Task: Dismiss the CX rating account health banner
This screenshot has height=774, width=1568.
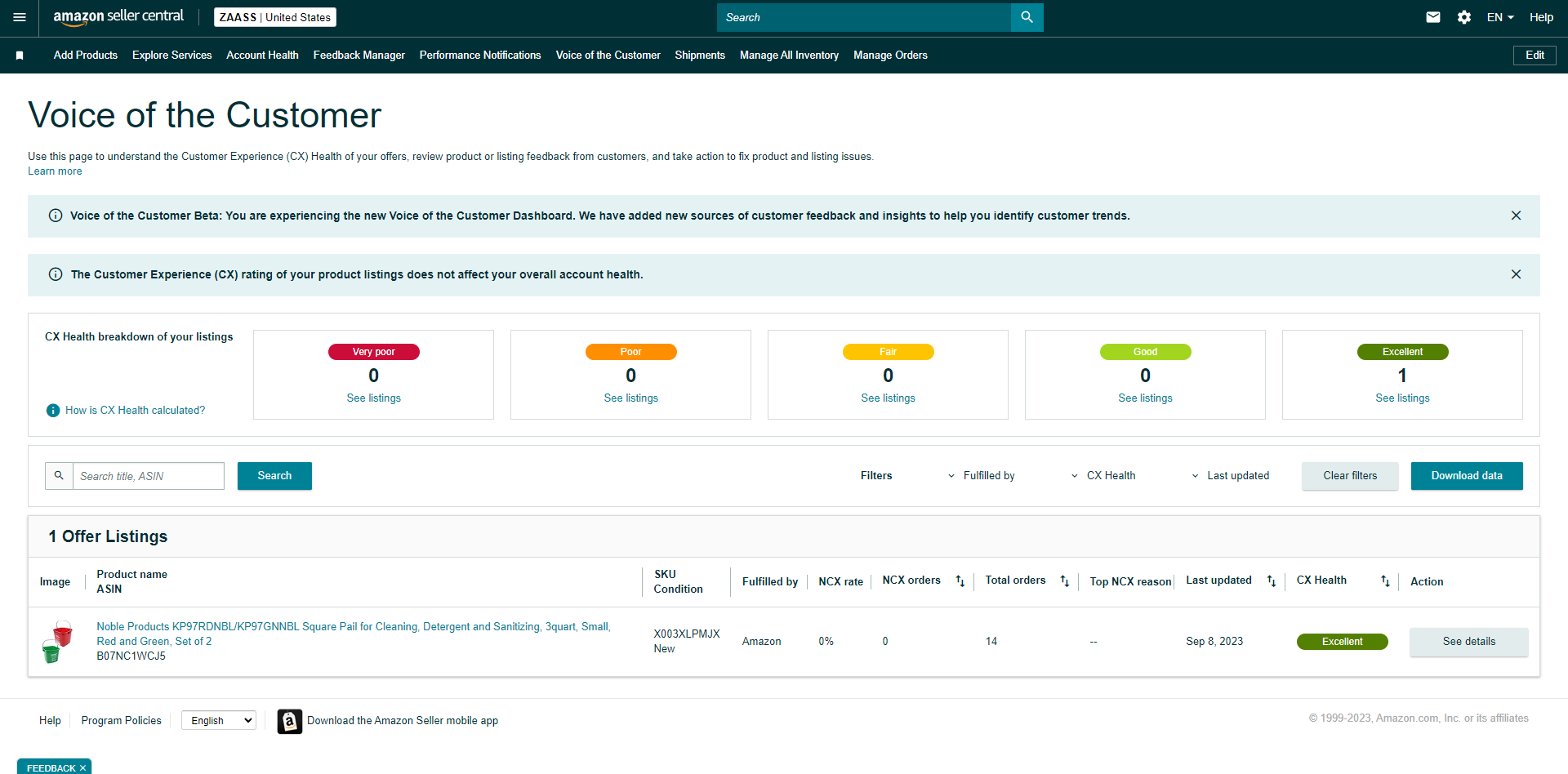Action: tap(1516, 274)
